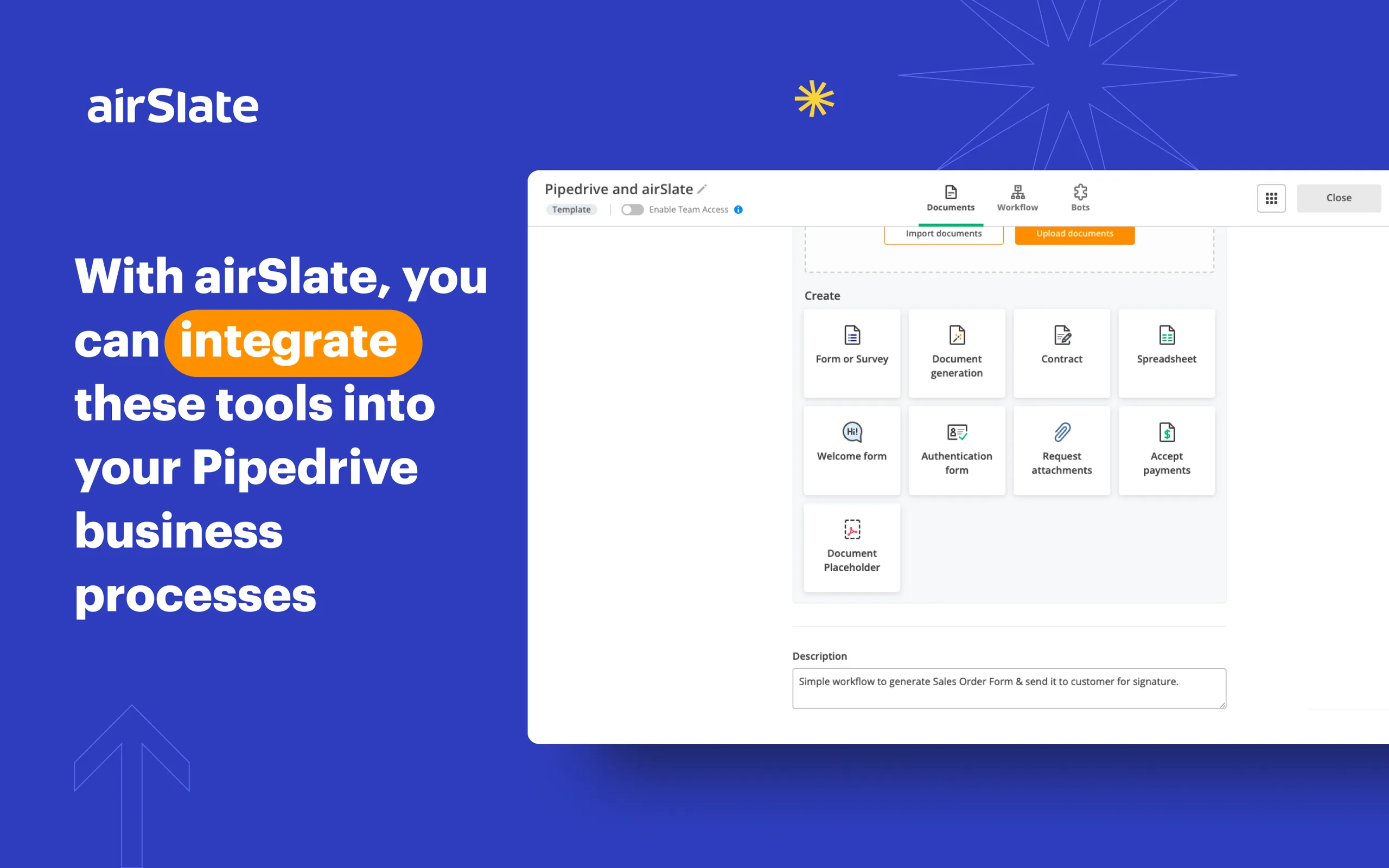This screenshot has height=868, width=1389.
Task: Click the pencil icon to rename template
Action: [x=702, y=189]
